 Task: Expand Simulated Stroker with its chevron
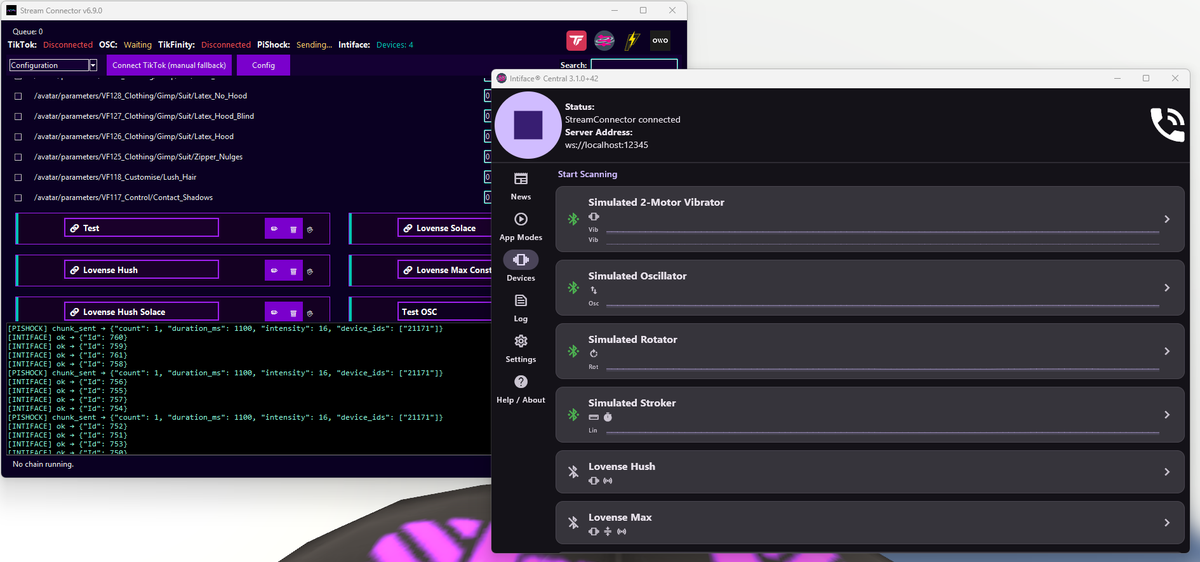pyautogui.click(x=1167, y=415)
